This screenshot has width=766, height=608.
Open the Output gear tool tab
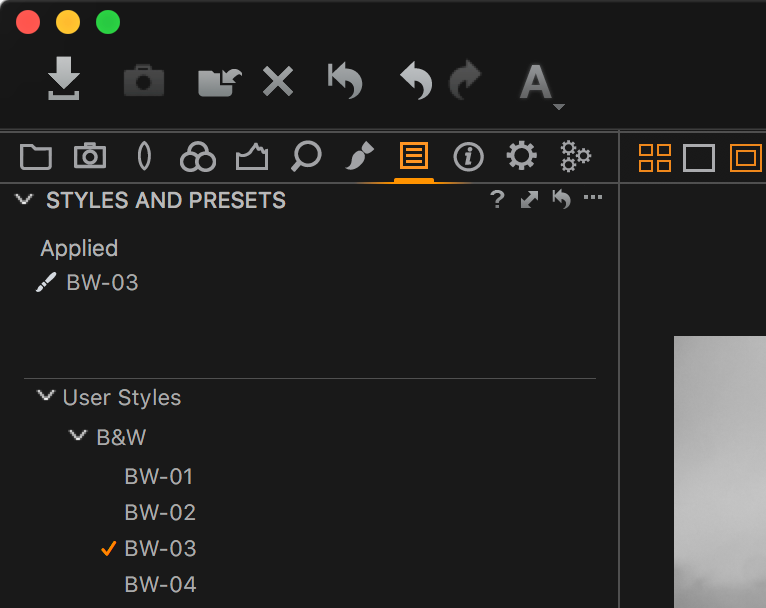(521, 156)
